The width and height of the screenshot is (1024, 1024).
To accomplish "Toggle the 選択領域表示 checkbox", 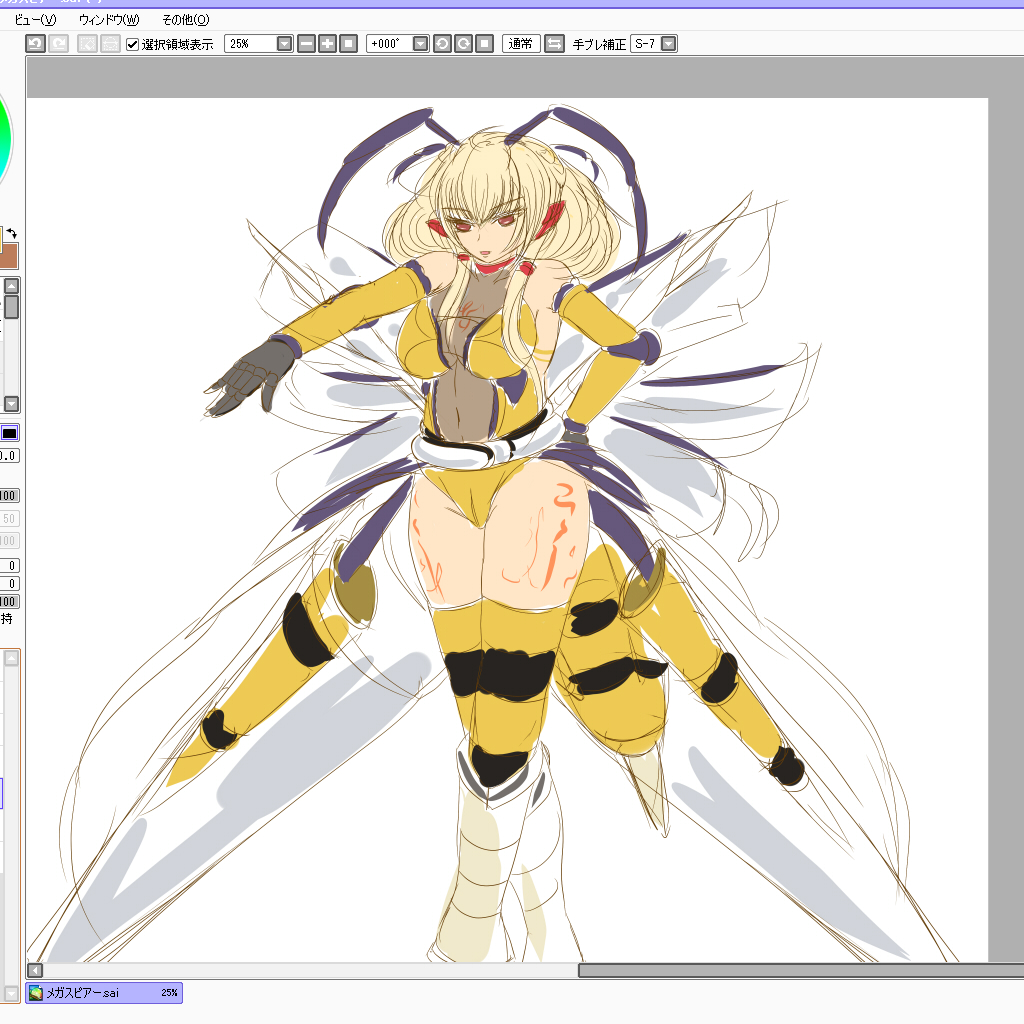I will [x=133, y=44].
